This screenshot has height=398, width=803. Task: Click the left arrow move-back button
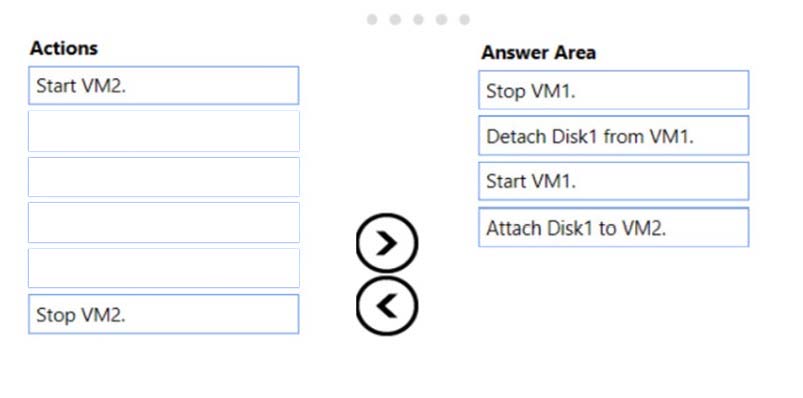[387, 306]
